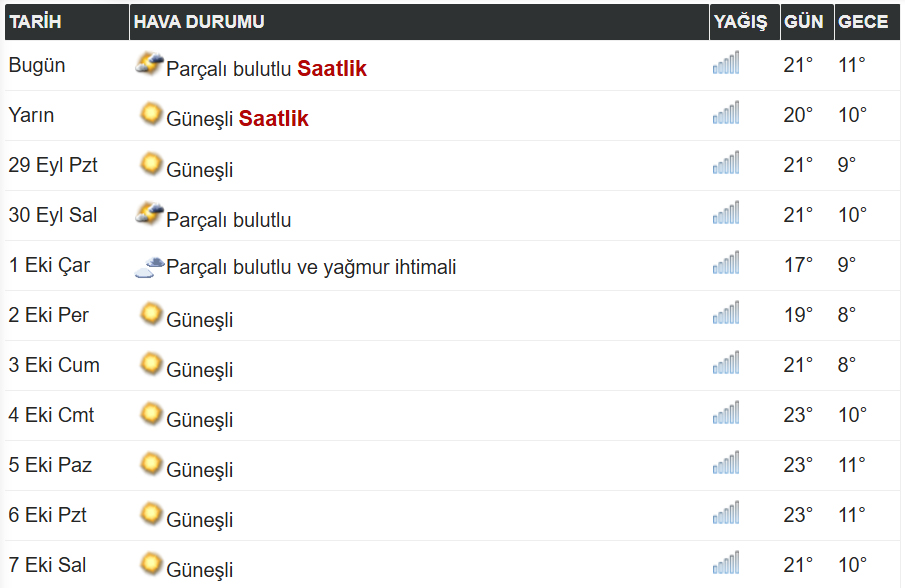
Task: Click precipitation bars icon for 7 Eki Sal
Action: point(726,563)
